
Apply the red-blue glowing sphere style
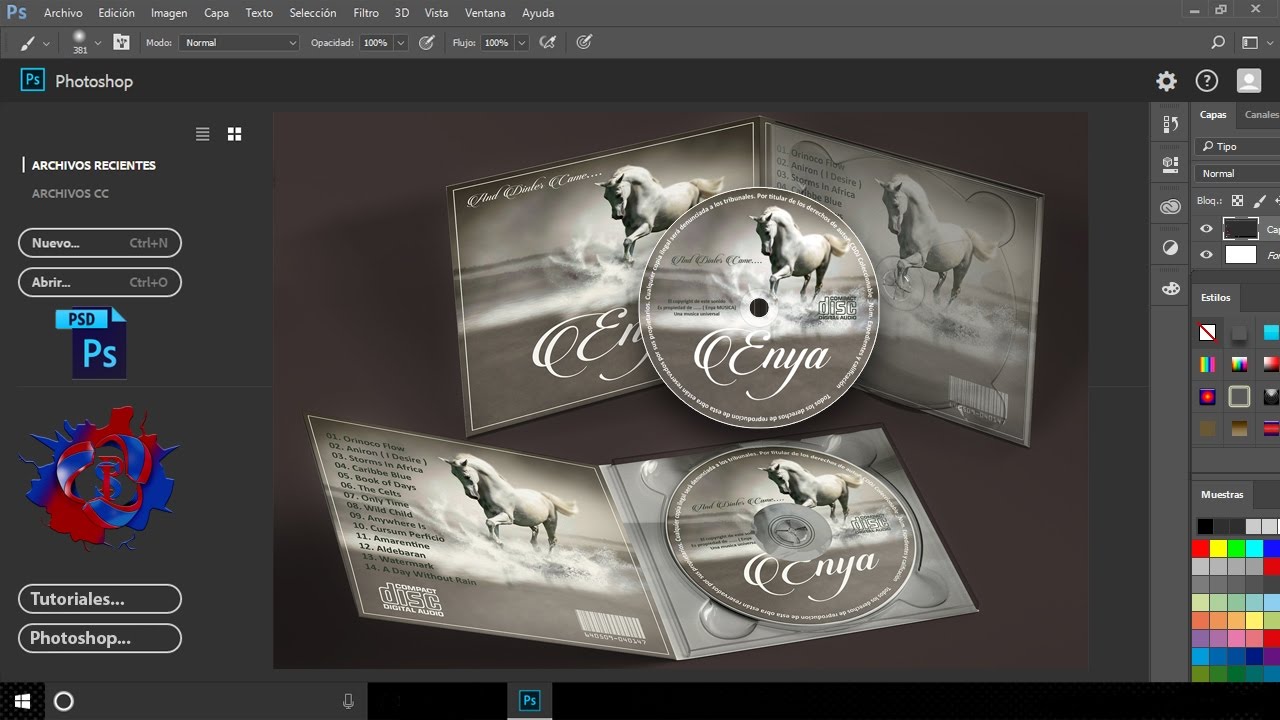tap(1208, 397)
